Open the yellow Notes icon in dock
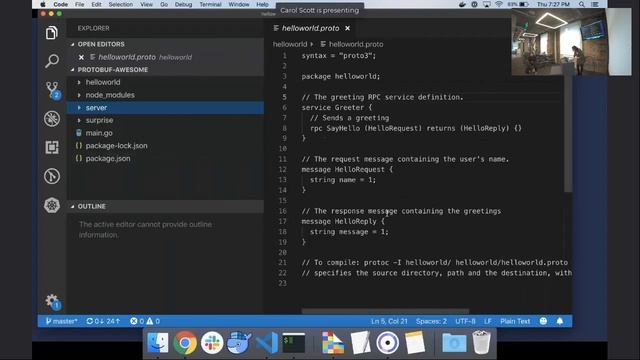This screenshot has width=640, height=360. click(415, 342)
